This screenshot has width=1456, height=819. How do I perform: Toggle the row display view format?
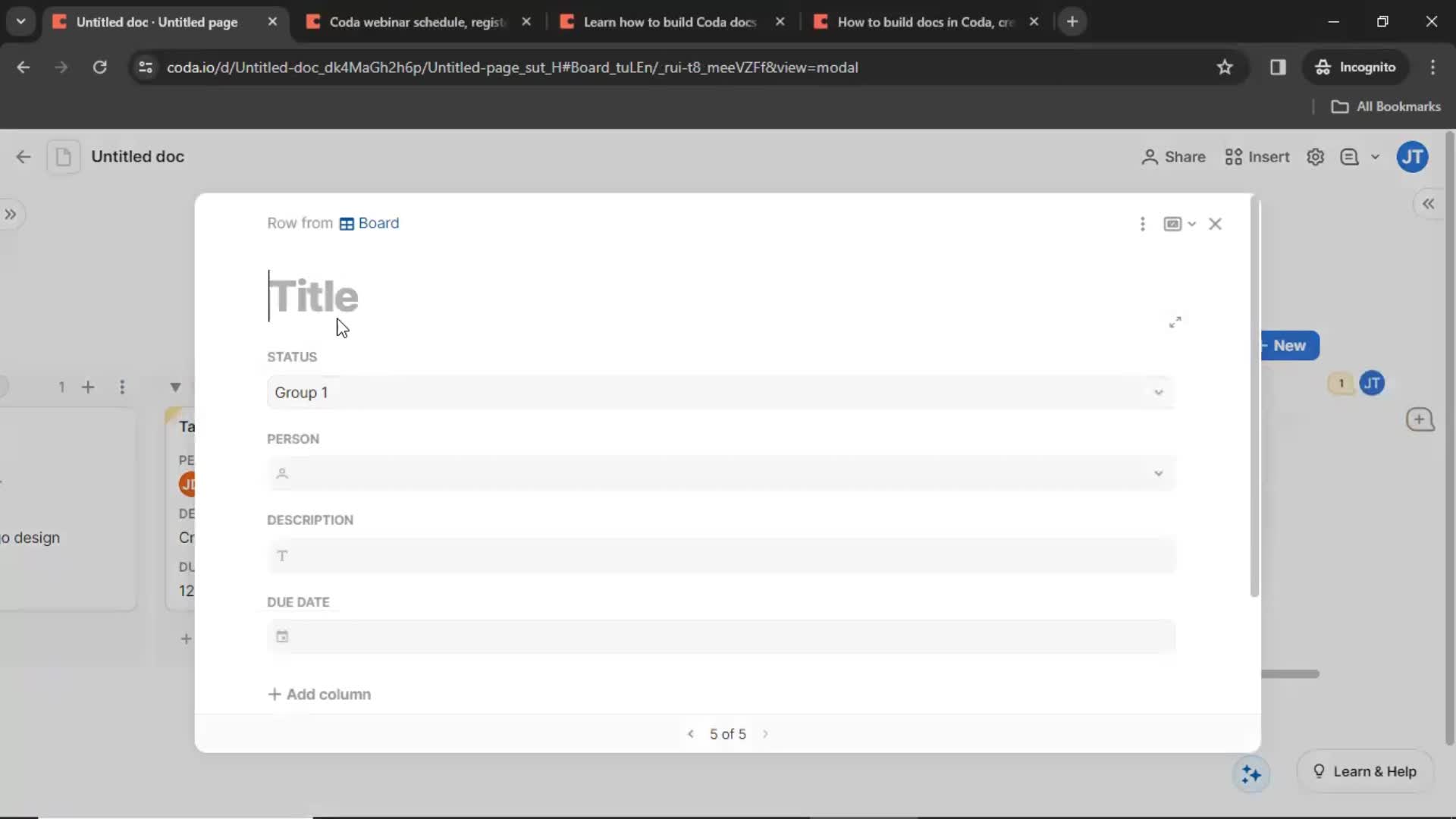pos(1180,223)
